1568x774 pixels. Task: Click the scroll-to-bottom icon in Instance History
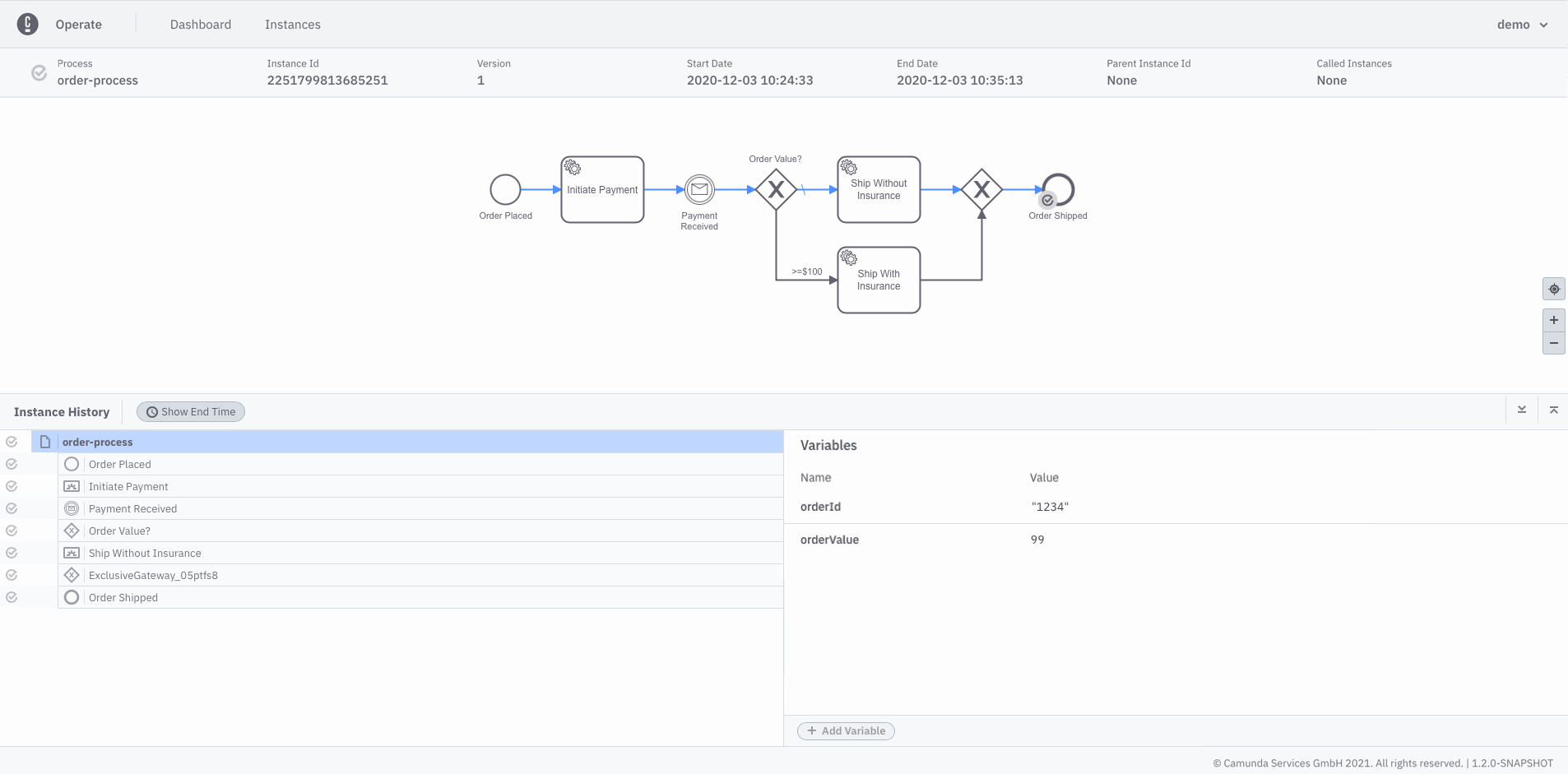(1522, 409)
